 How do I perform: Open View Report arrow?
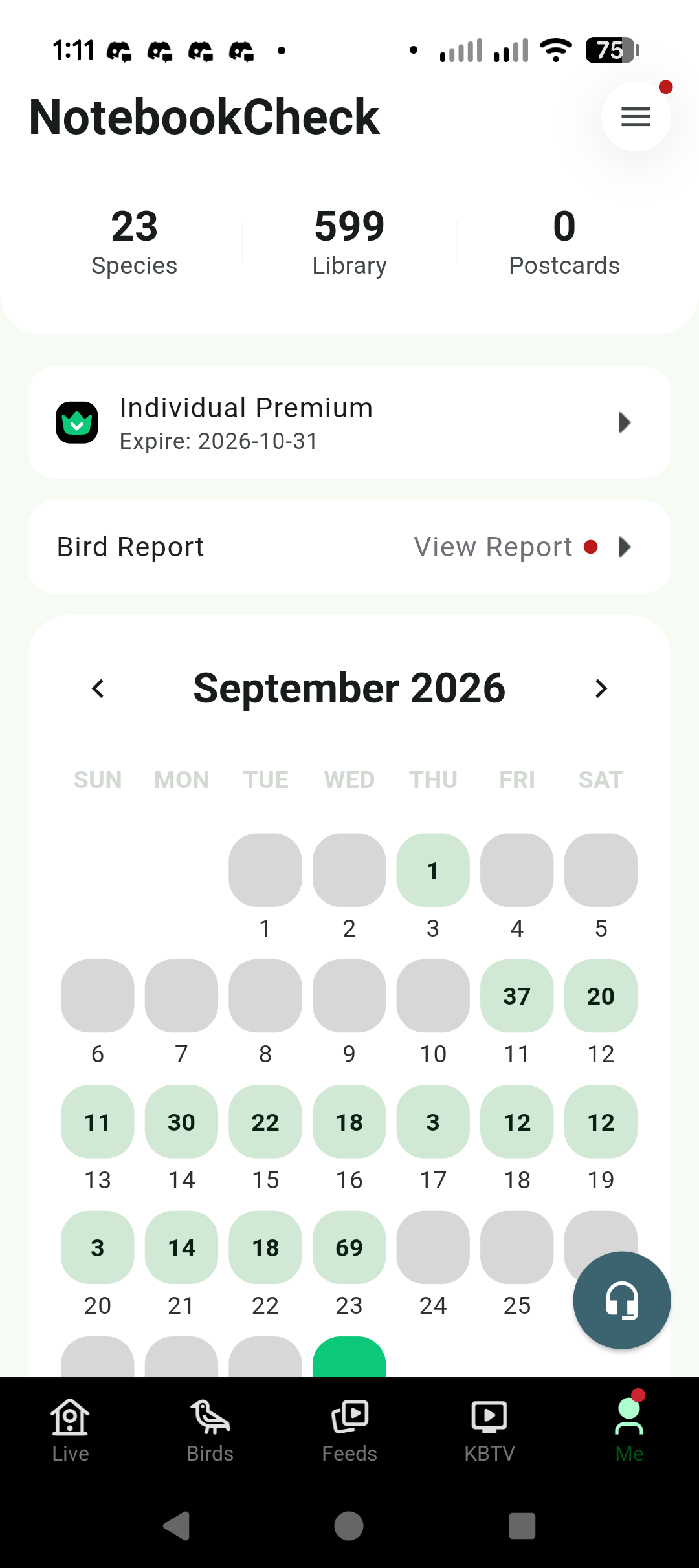pyautogui.click(x=625, y=547)
